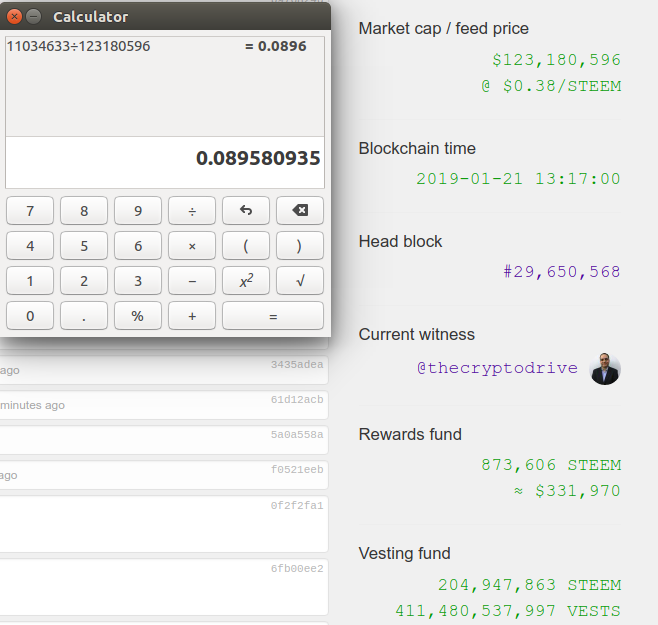Click transaction hash 3435adea

tap(297, 364)
